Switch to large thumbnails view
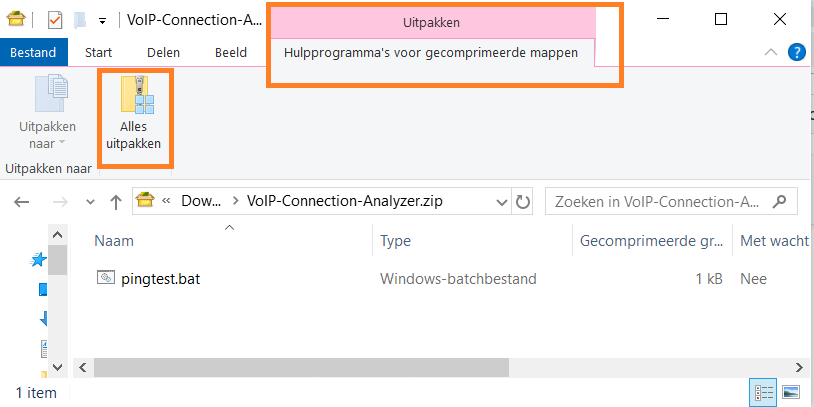814x407 pixels. tap(791, 391)
